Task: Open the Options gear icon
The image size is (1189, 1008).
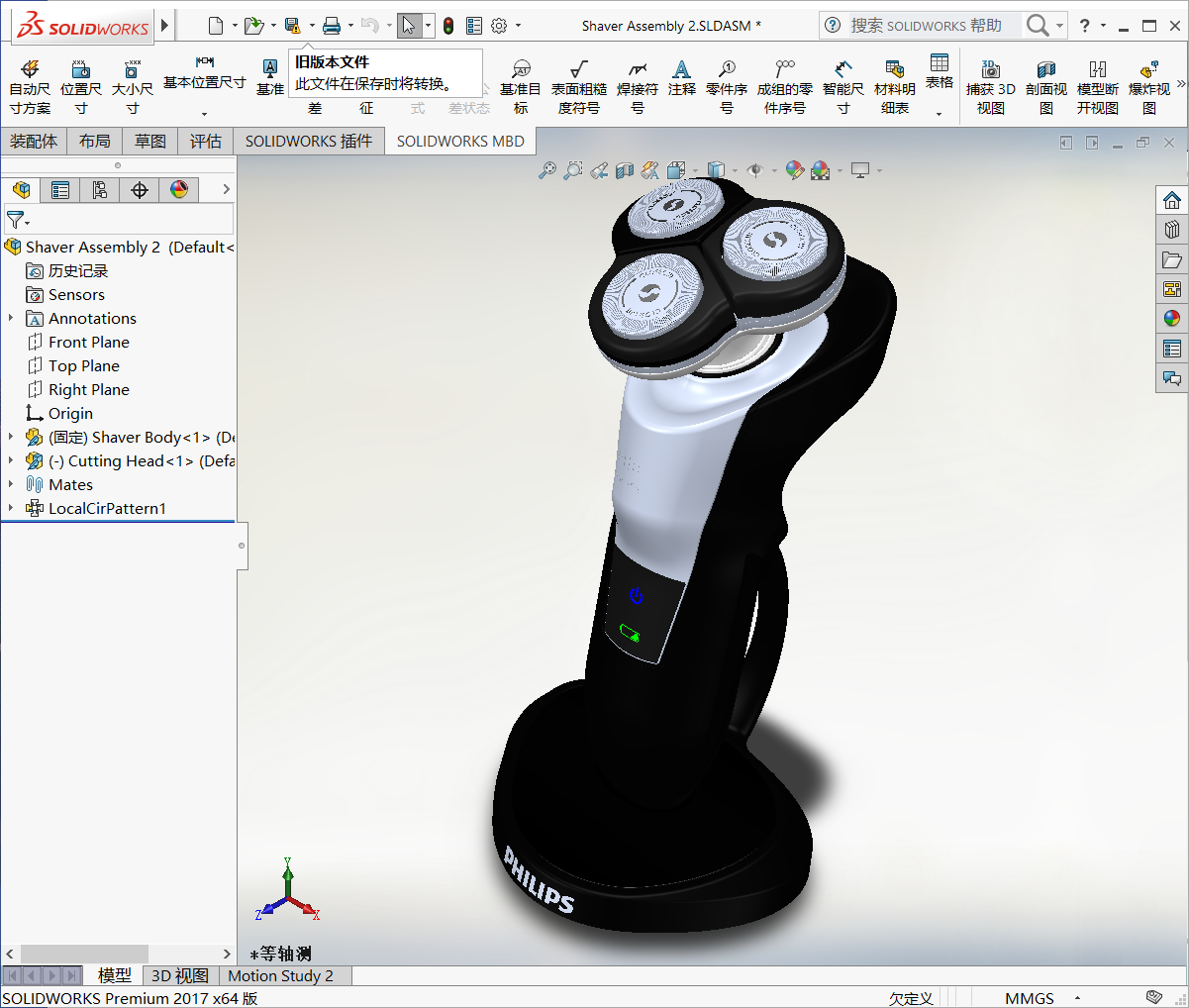Action: [499, 26]
